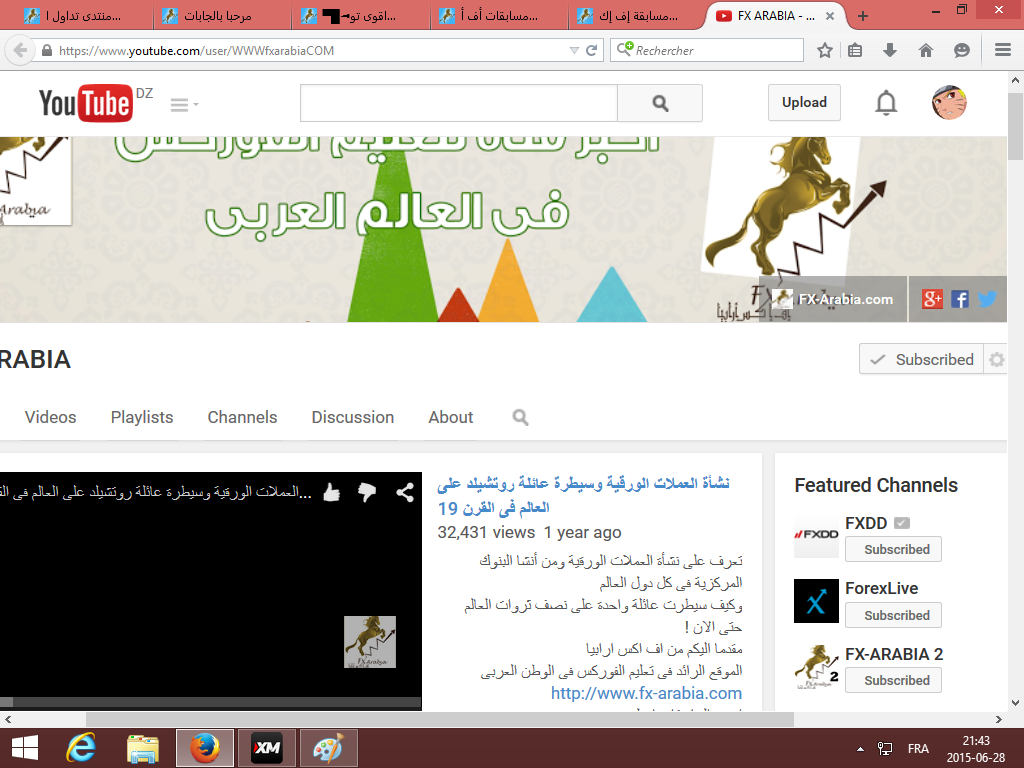Open the downloads arrow icon
The width and height of the screenshot is (1024, 768).
coord(889,50)
